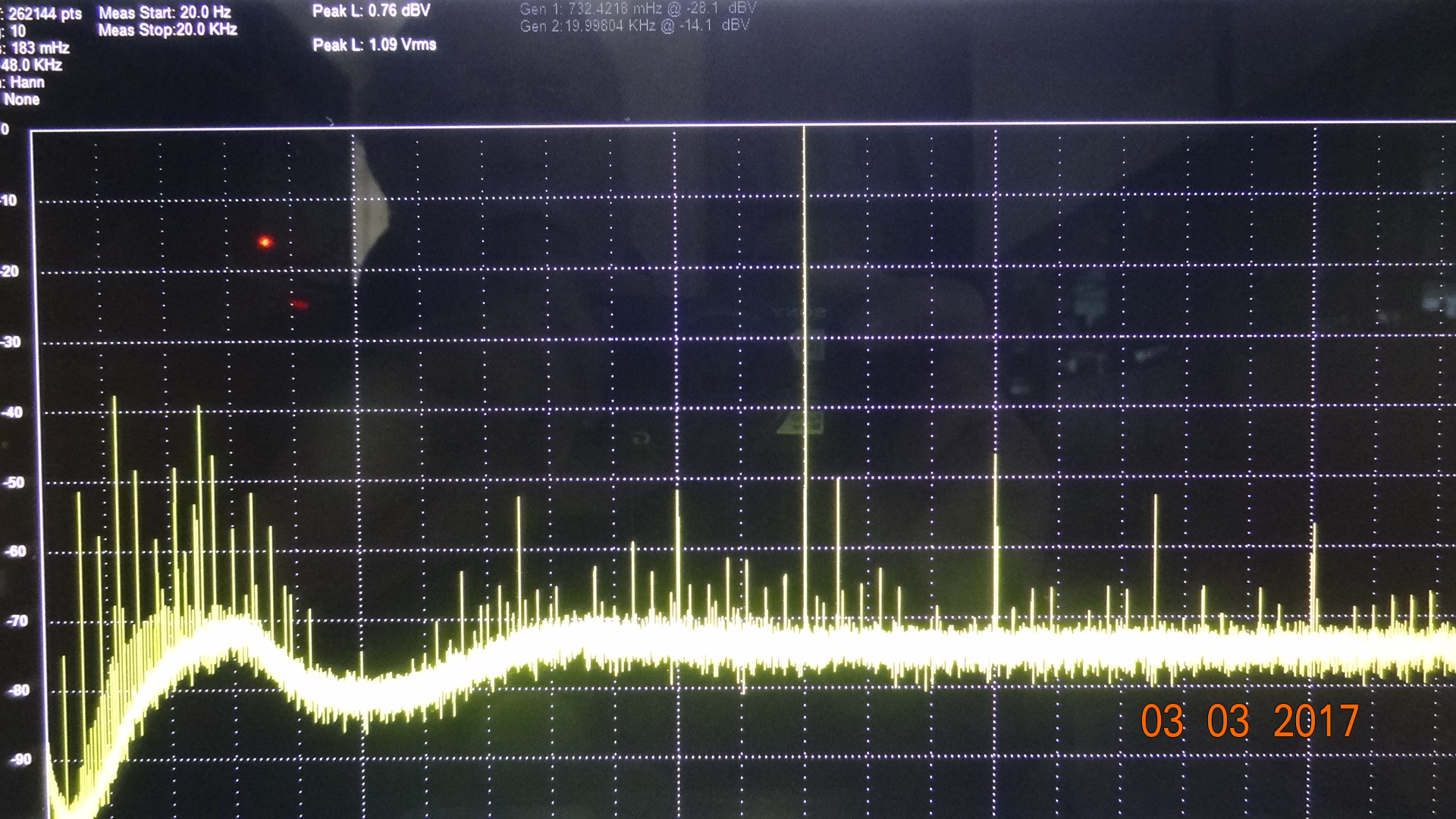Click the Meas Stop: 20.0 KHz readout

click(x=168, y=30)
